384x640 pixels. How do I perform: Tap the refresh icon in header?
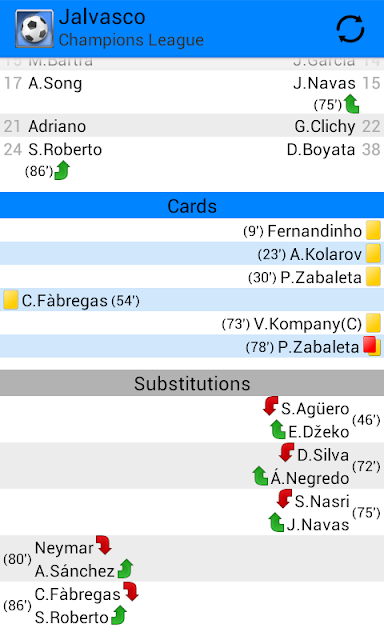point(350,29)
